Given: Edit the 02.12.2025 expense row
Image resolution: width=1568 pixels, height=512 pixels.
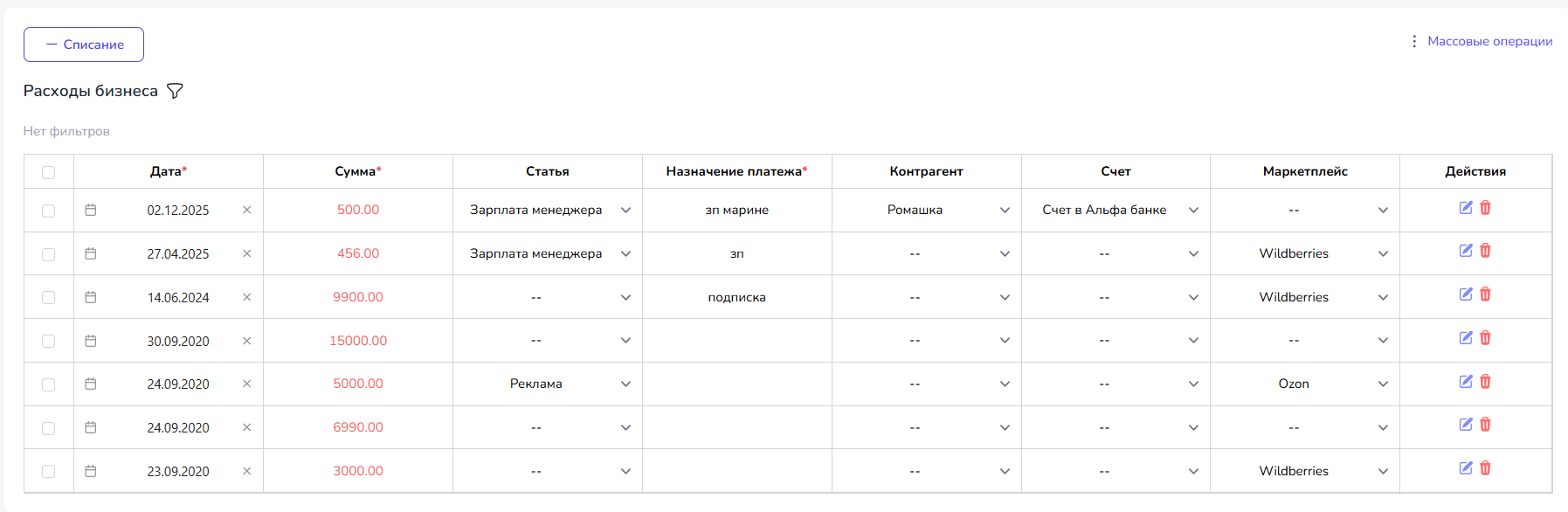Looking at the screenshot, I should click(x=1466, y=208).
